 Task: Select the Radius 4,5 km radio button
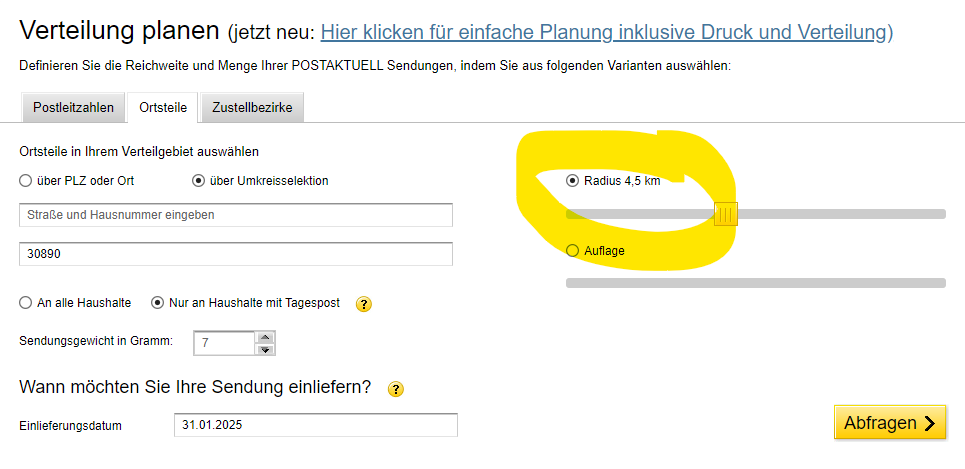pyautogui.click(x=572, y=181)
